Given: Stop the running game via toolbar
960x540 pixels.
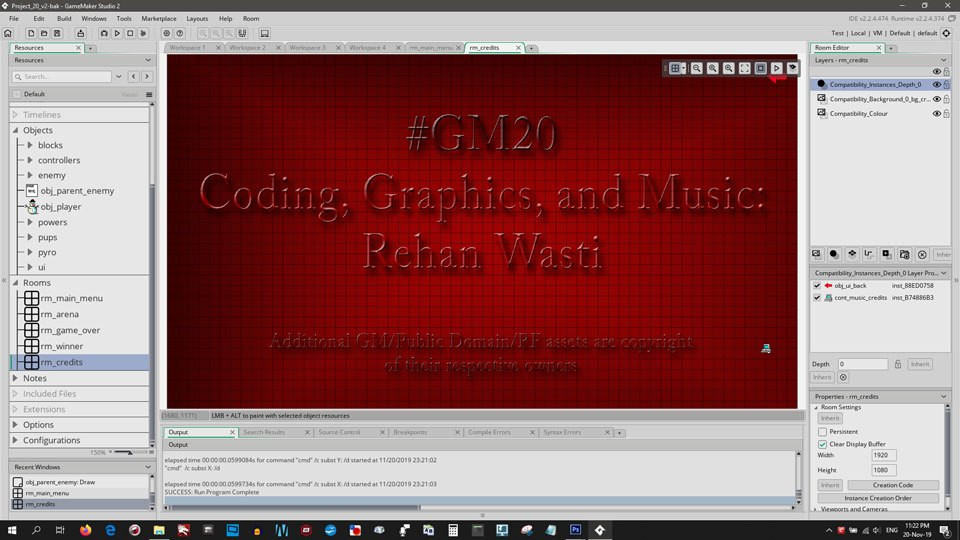Looking at the screenshot, I should click(x=130, y=33).
